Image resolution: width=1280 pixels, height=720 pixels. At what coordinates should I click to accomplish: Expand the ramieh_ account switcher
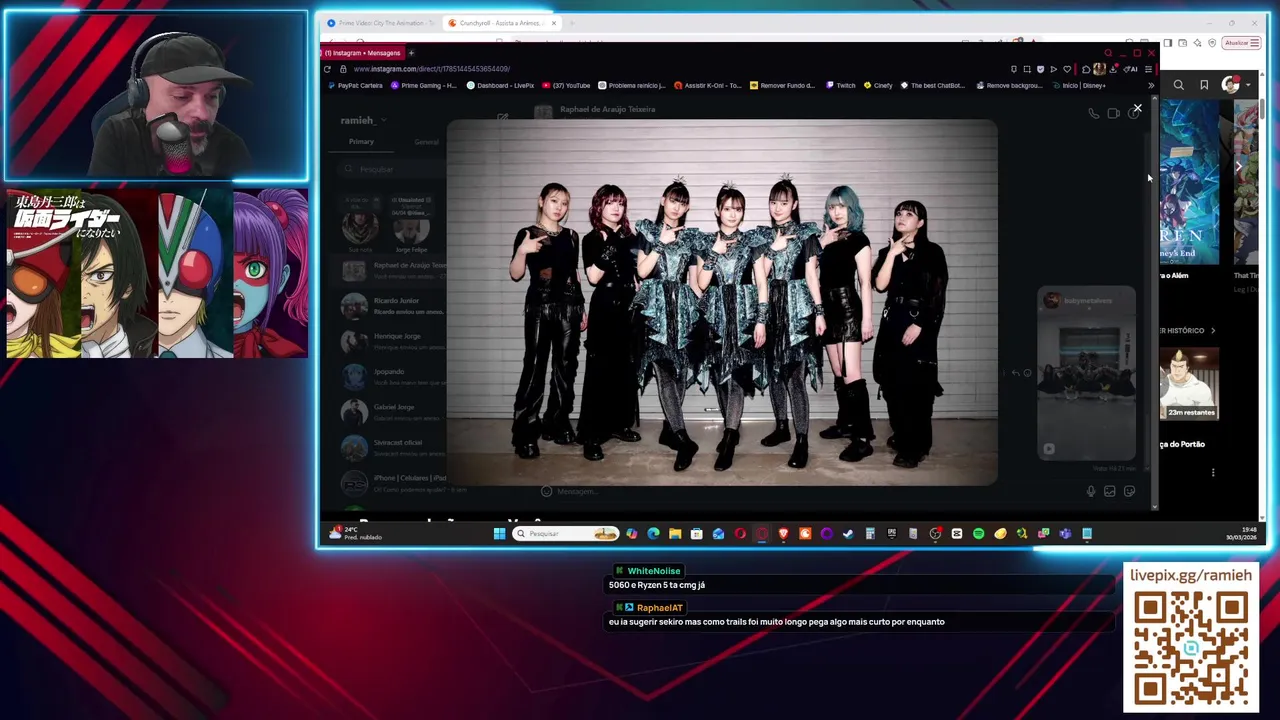coord(361,120)
